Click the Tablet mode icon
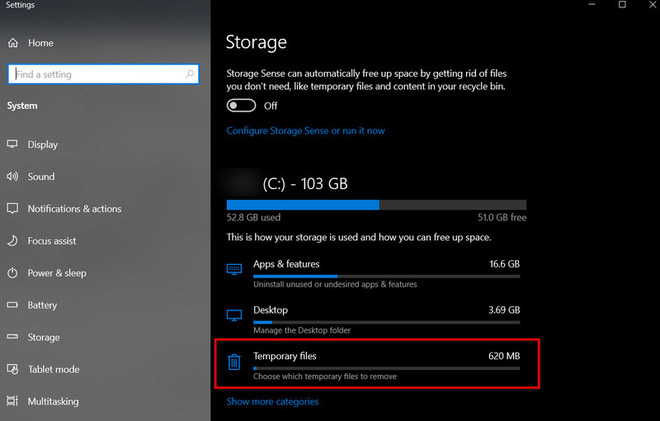 13,369
